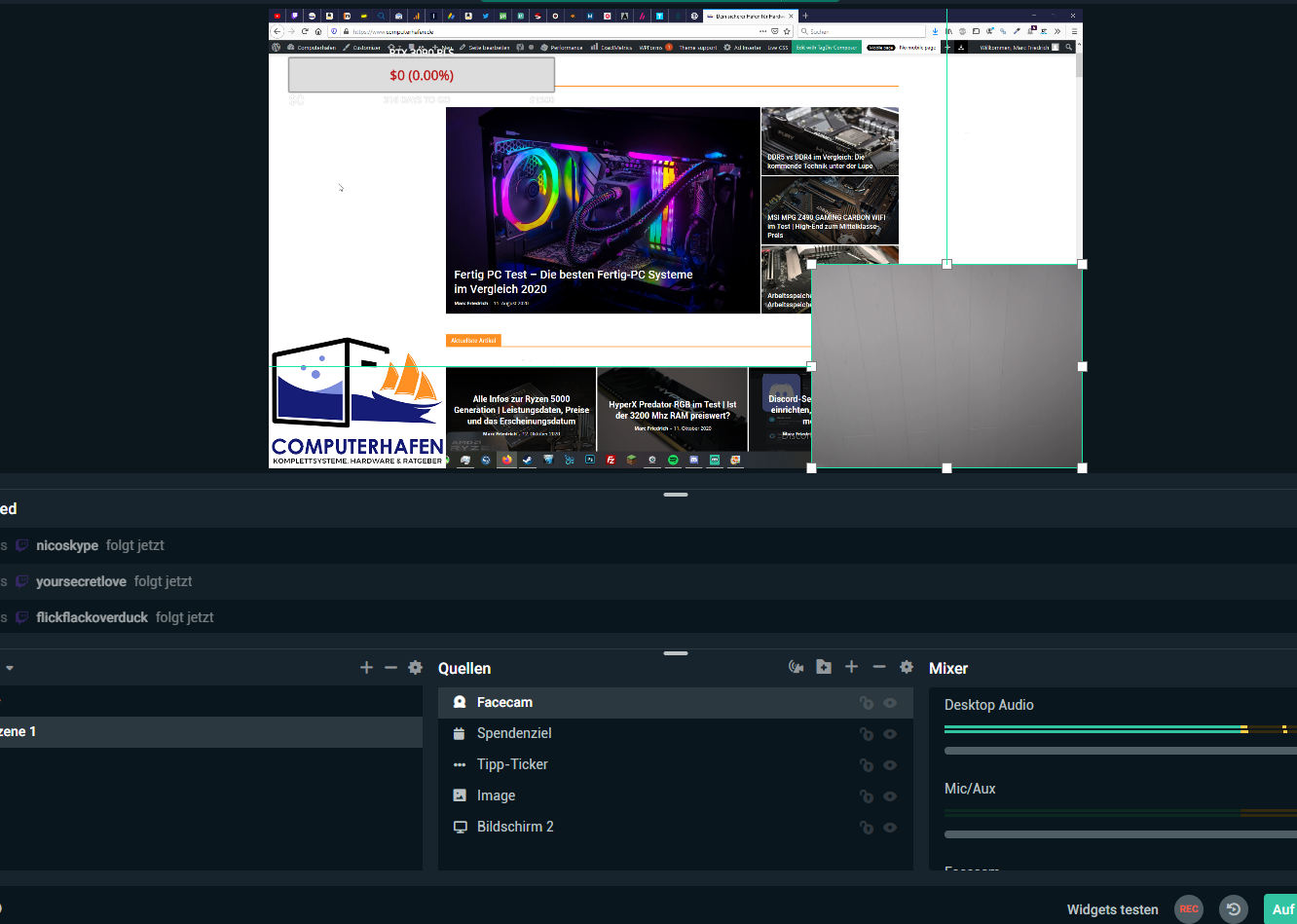The image size is (1297, 924).
Task: Remove selected source with minus icon
Action: click(879, 667)
